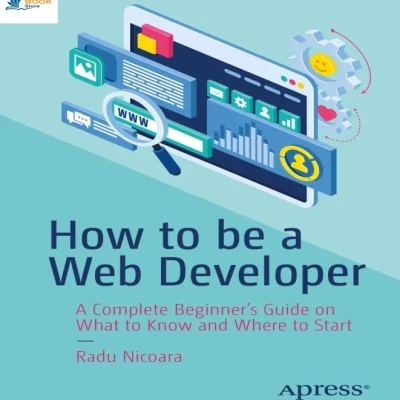Screen dimensions: 400x400
Task: Click the "How to be a" title line
Action: click(x=176, y=235)
